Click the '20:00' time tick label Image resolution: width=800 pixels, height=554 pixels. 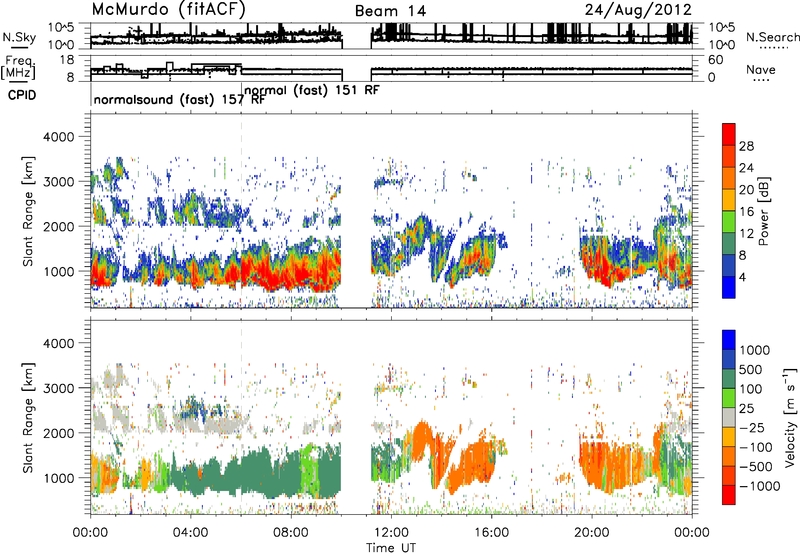pyautogui.click(x=592, y=533)
